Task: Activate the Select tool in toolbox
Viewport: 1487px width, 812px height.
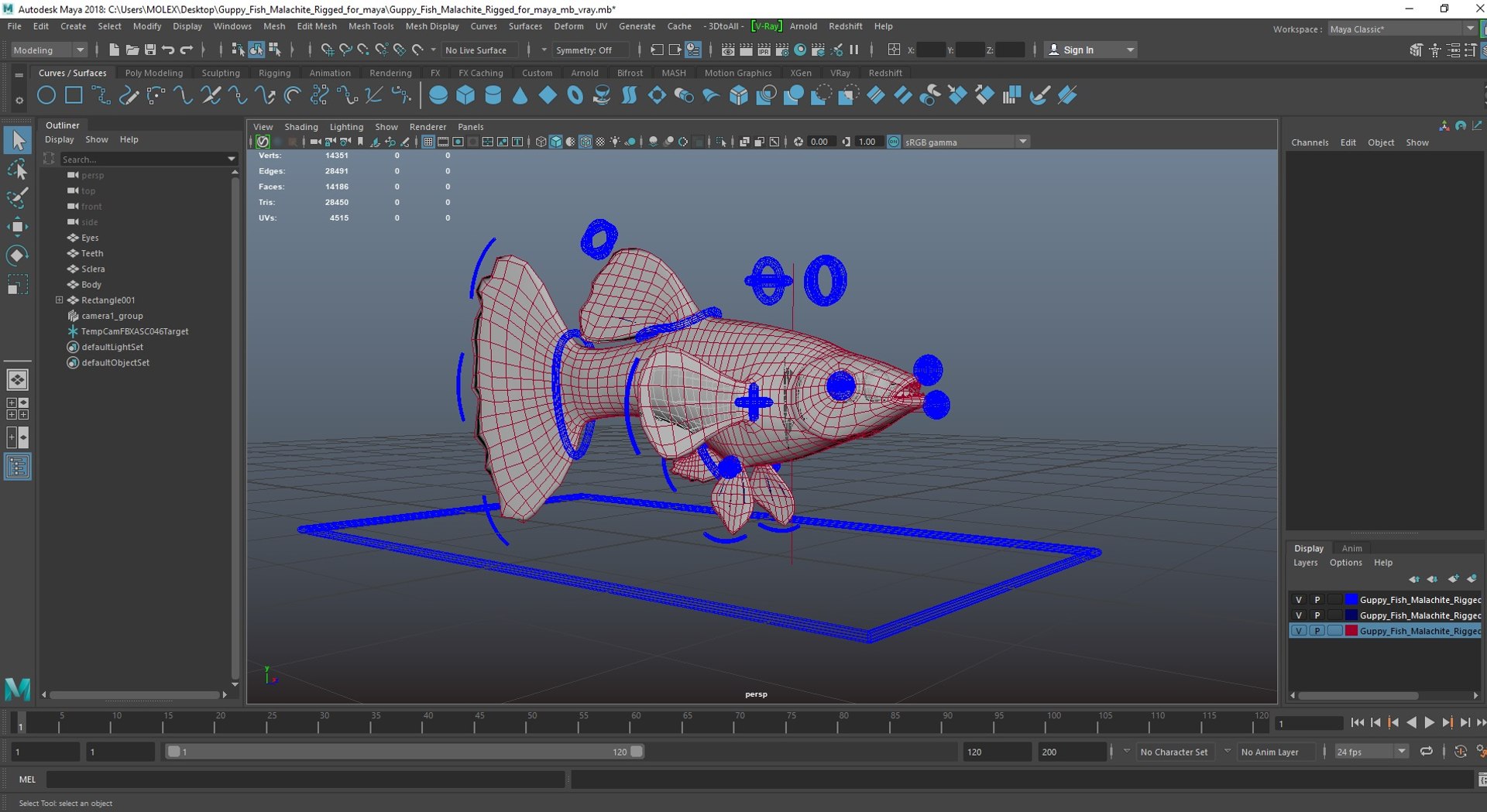Action: [x=18, y=140]
